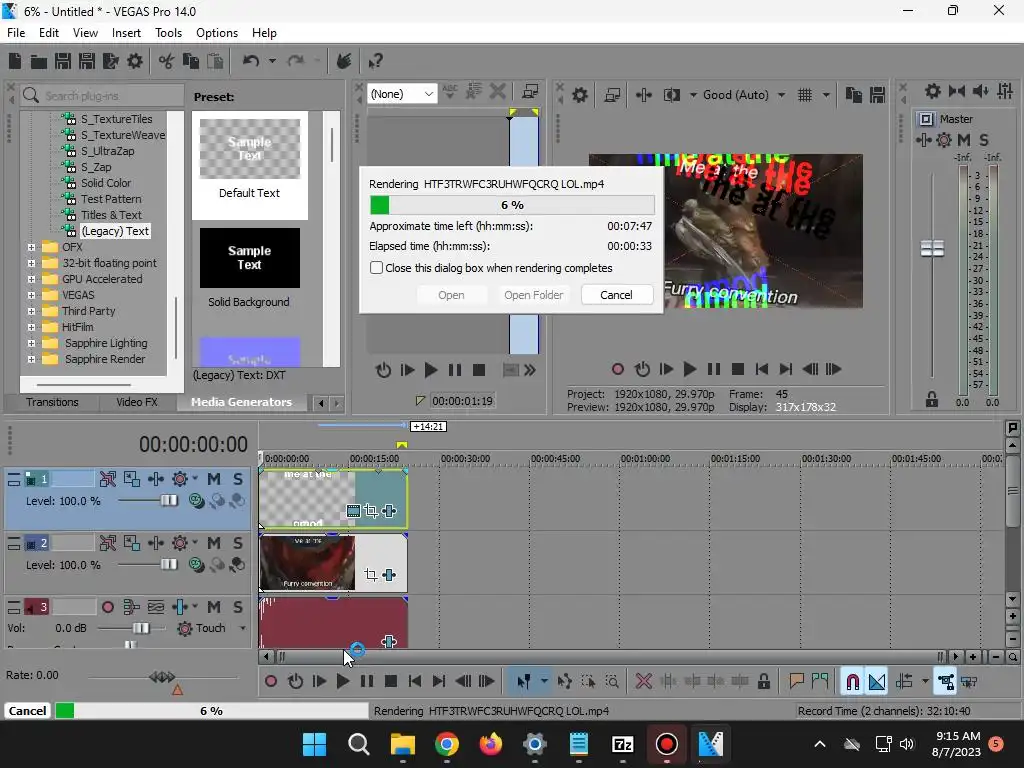Click the Cut scissors icon
The image size is (1024, 768).
tap(166, 61)
